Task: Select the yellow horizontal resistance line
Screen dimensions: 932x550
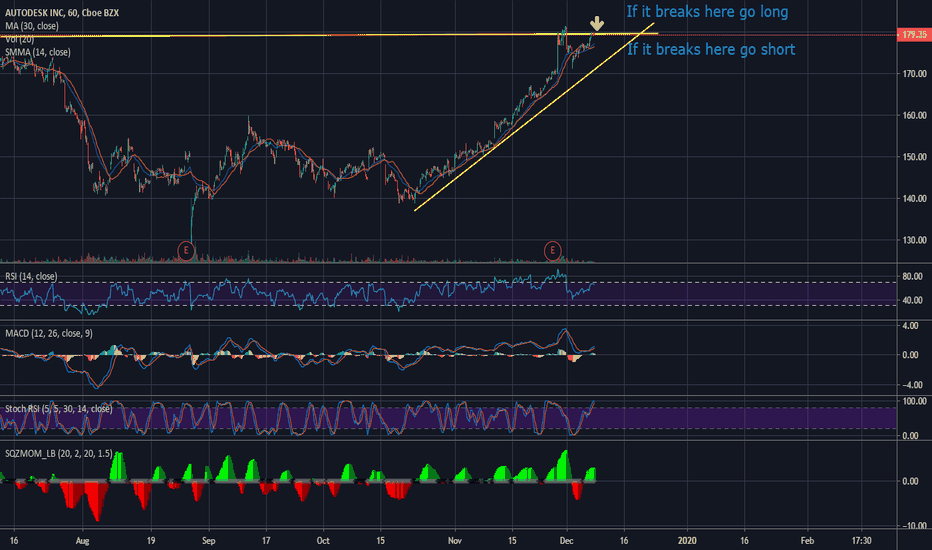Action: 329,36
